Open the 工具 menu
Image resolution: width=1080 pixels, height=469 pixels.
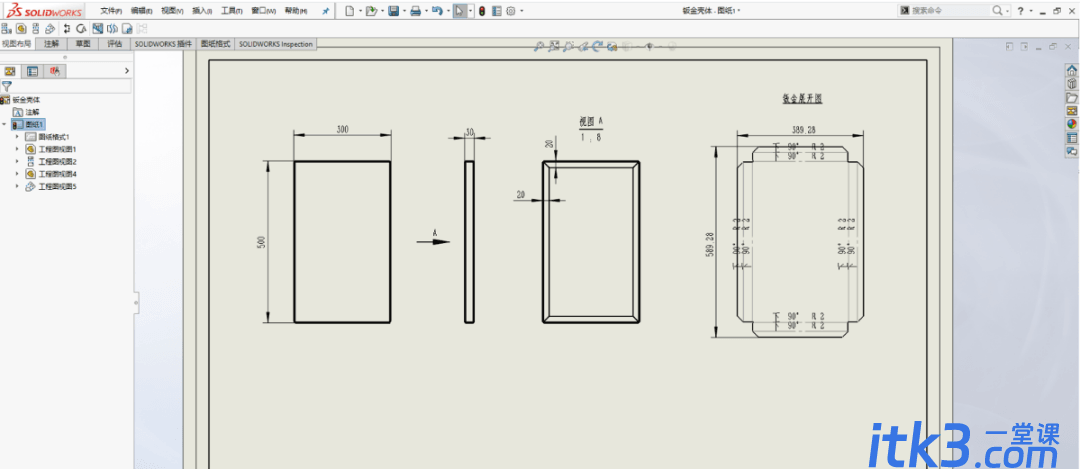[232, 11]
